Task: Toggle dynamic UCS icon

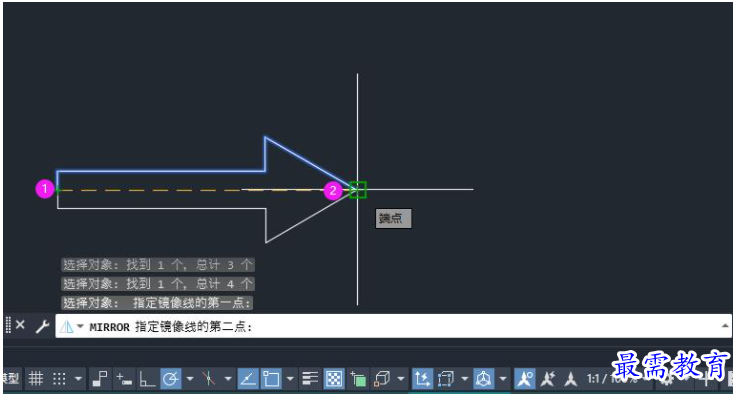Action: (422, 379)
